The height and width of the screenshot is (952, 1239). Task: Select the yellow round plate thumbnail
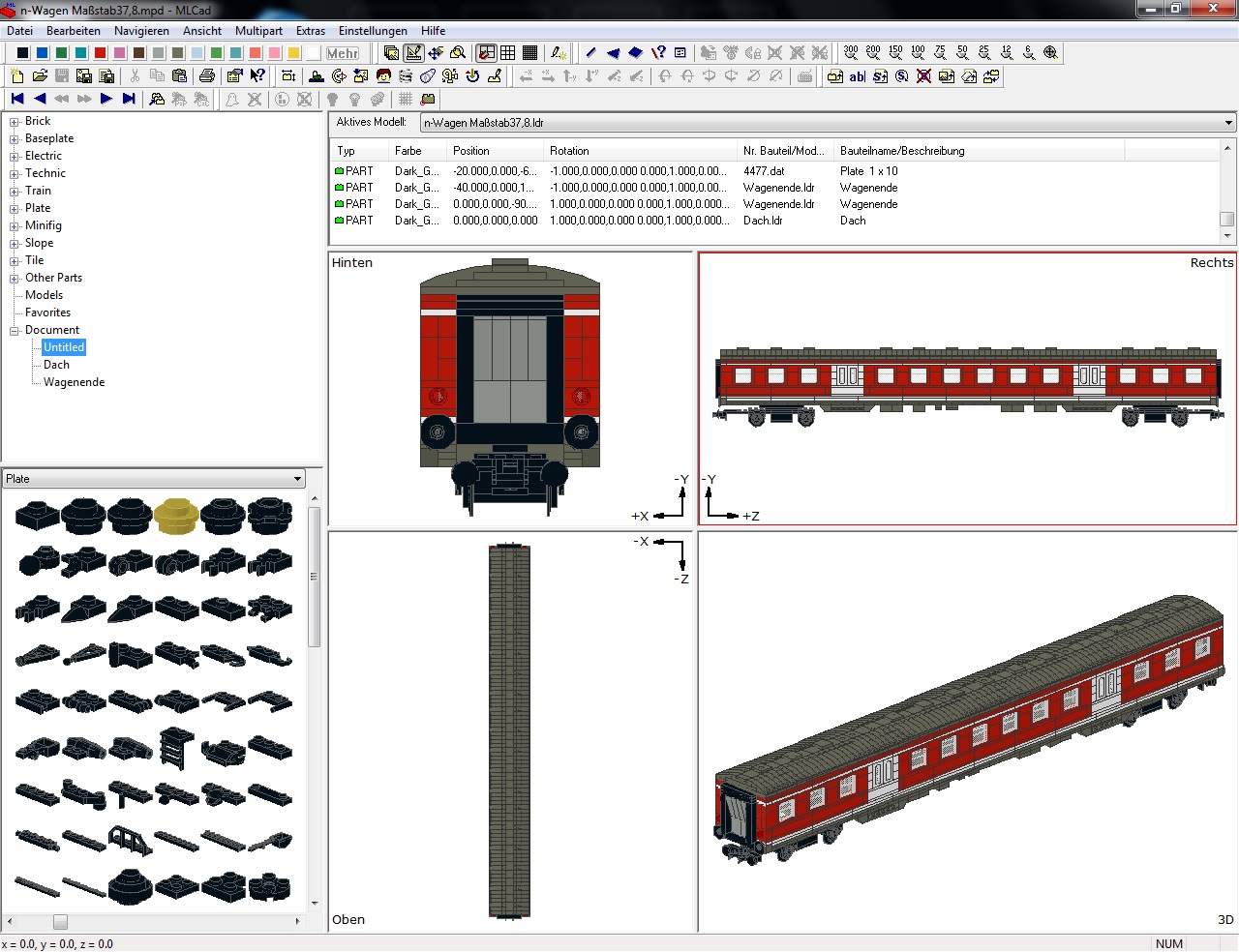coord(176,516)
